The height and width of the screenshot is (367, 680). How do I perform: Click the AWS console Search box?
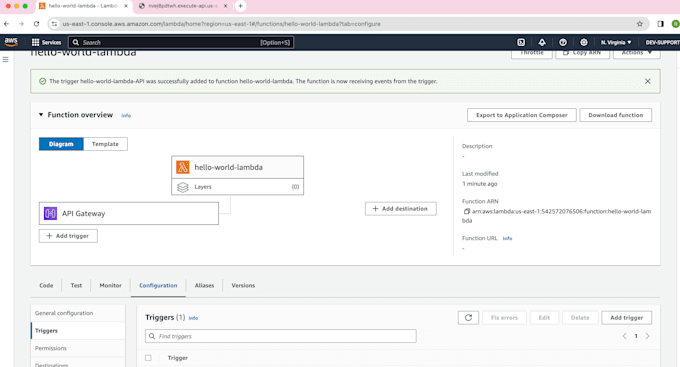pyautogui.click(x=181, y=42)
